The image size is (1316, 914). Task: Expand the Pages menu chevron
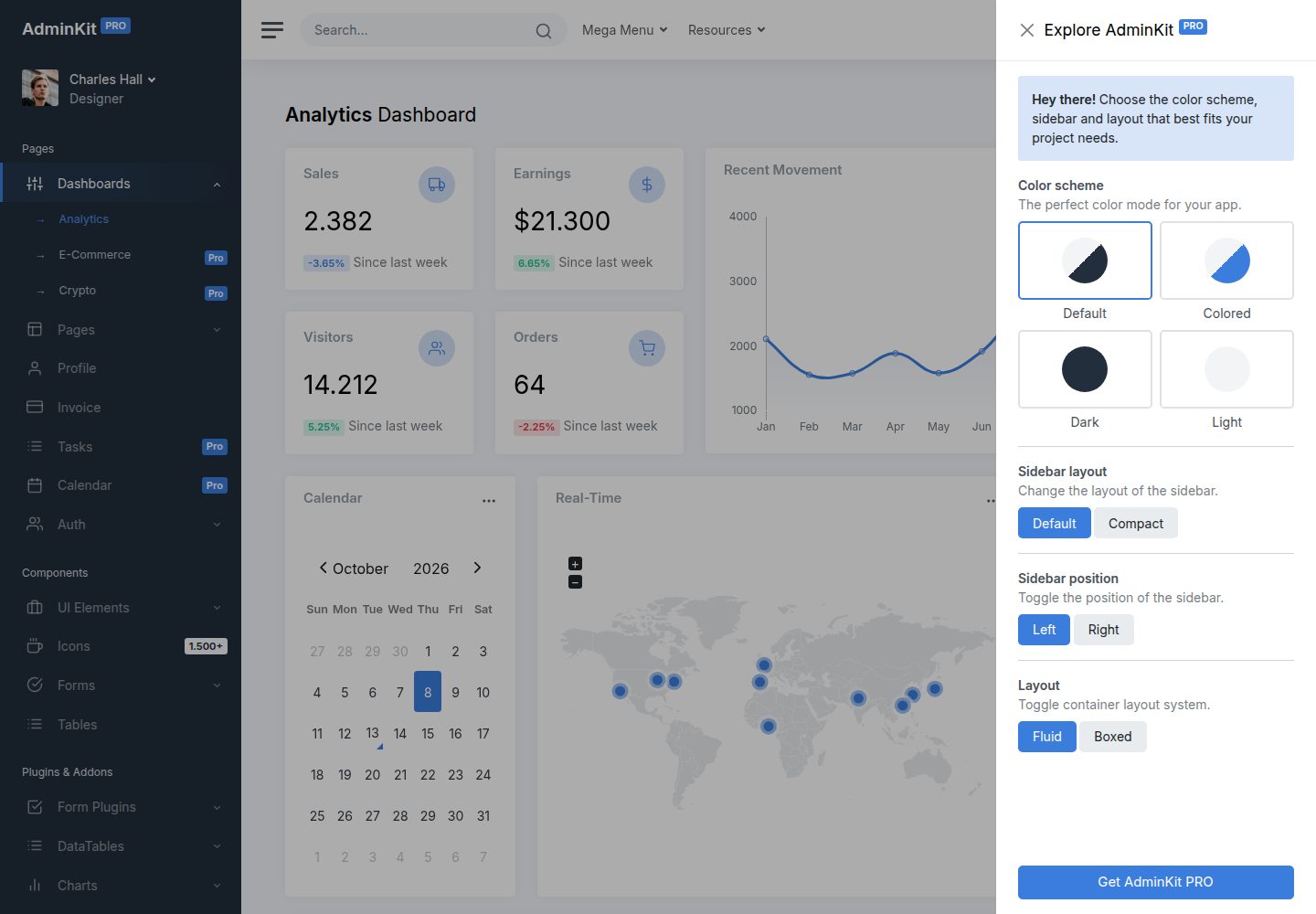(x=217, y=330)
